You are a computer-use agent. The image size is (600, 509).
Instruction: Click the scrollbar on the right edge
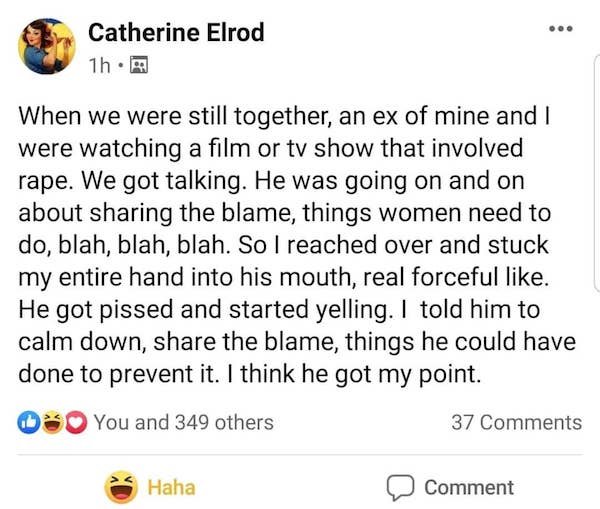tap(597, 174)
